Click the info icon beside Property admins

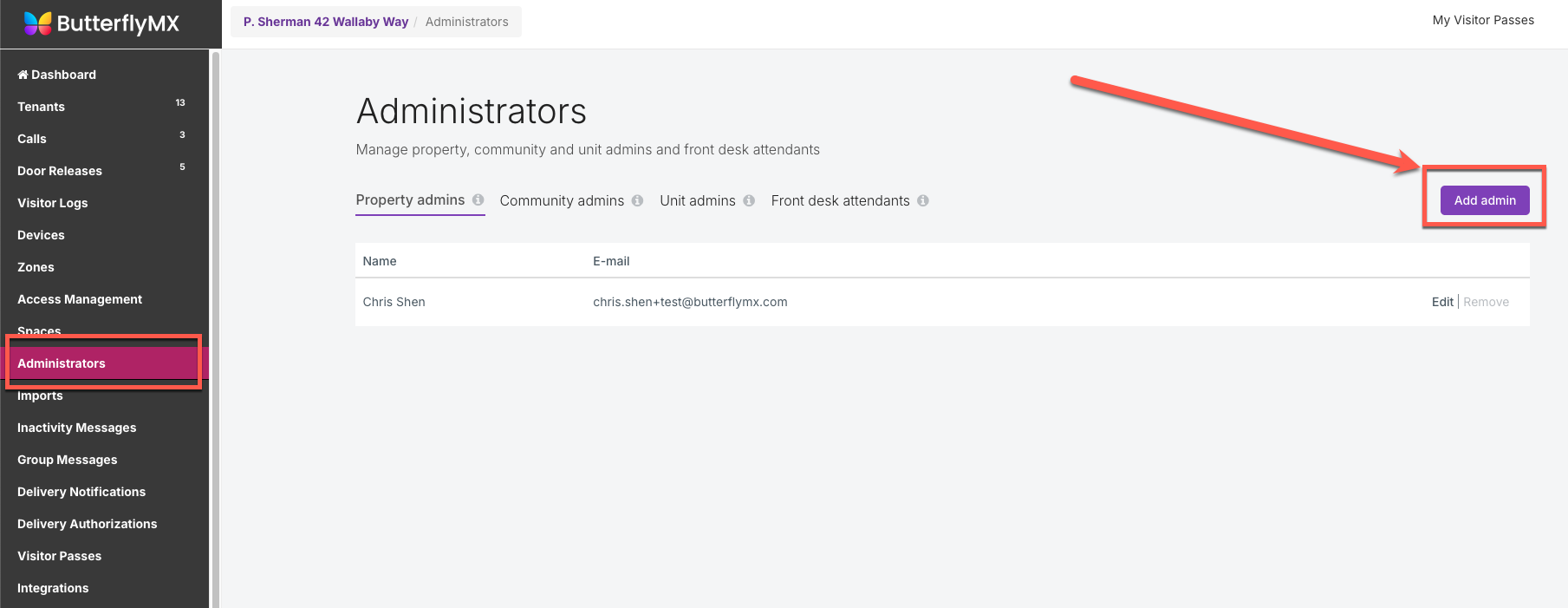pyautogui.click(x=478, y=199)
